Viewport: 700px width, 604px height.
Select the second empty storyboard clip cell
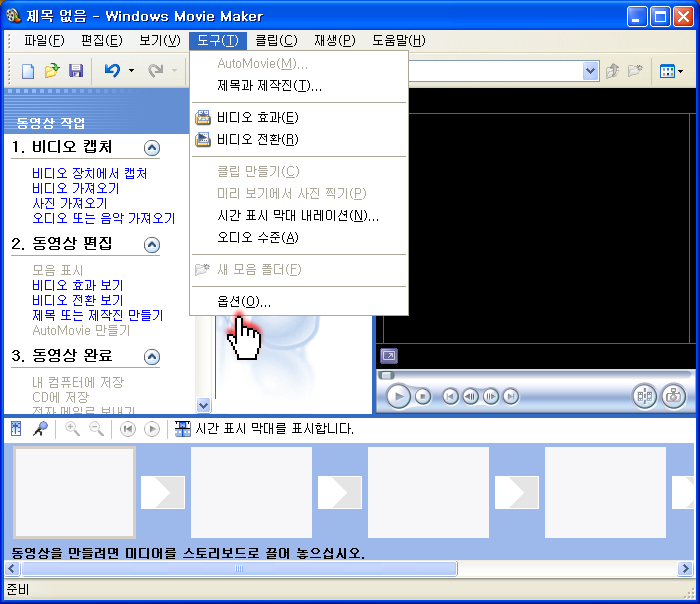pyautogui.click(x=251, y=492)
